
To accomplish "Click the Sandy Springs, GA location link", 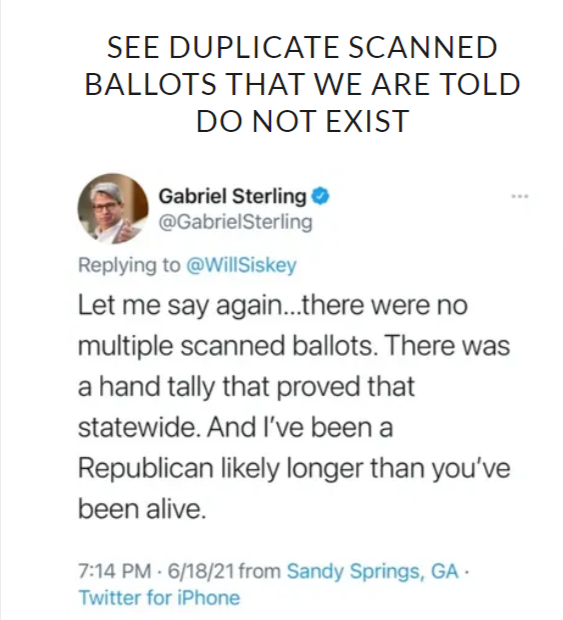I will tap(372, 571).
